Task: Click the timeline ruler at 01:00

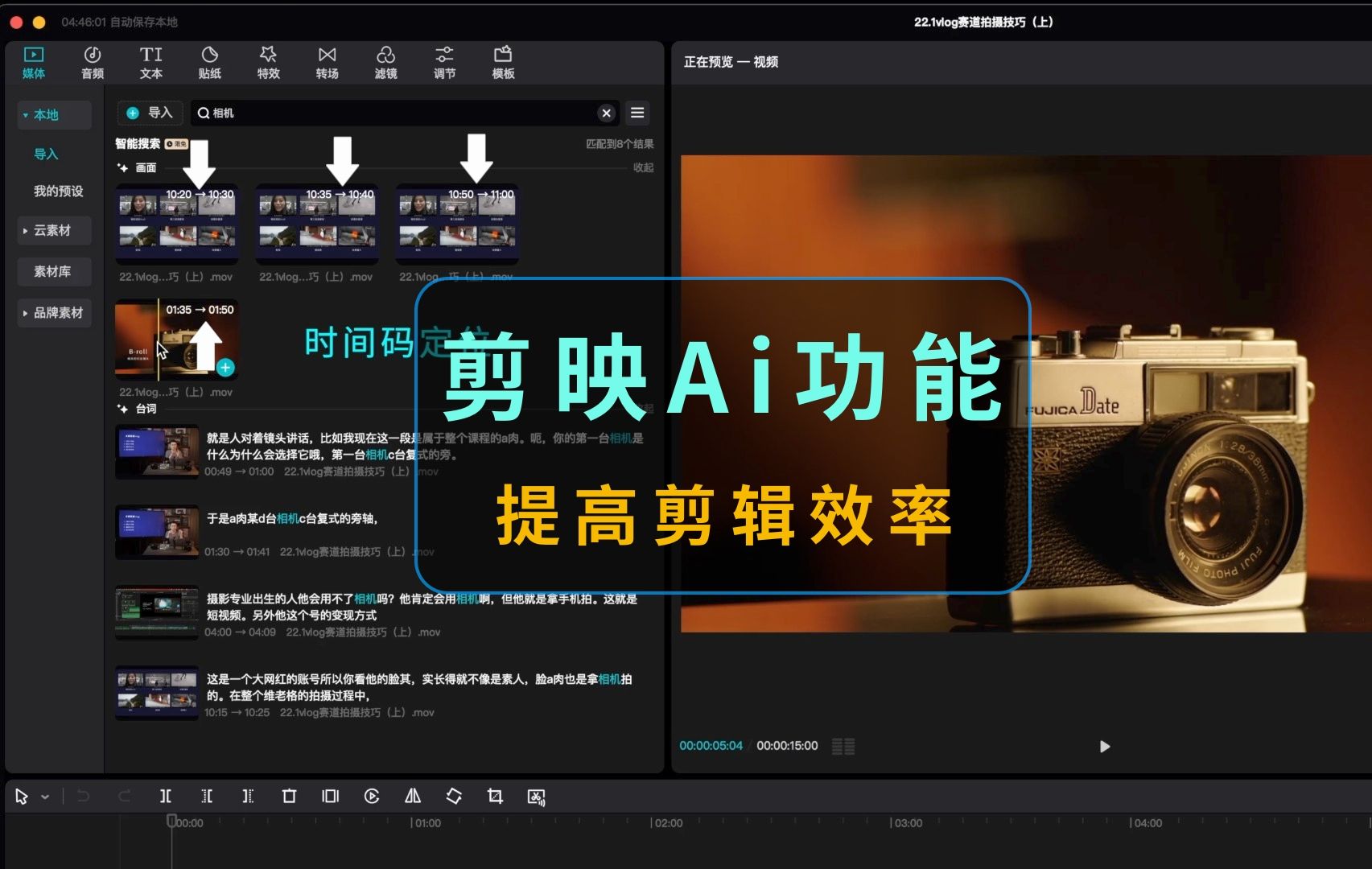Action: (x=426, y=823)
